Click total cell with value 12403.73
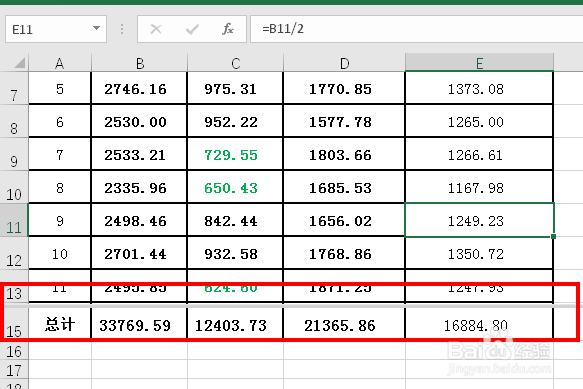Image resolution: width=583 pixels, height=389 pixels. coord(235,324)
